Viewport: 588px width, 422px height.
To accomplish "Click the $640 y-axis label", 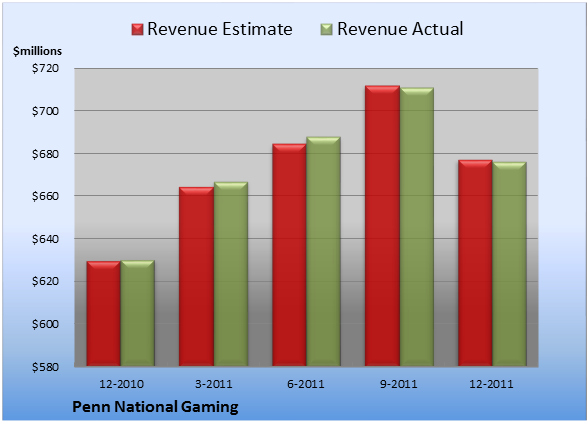I will [x=45, y=239].
